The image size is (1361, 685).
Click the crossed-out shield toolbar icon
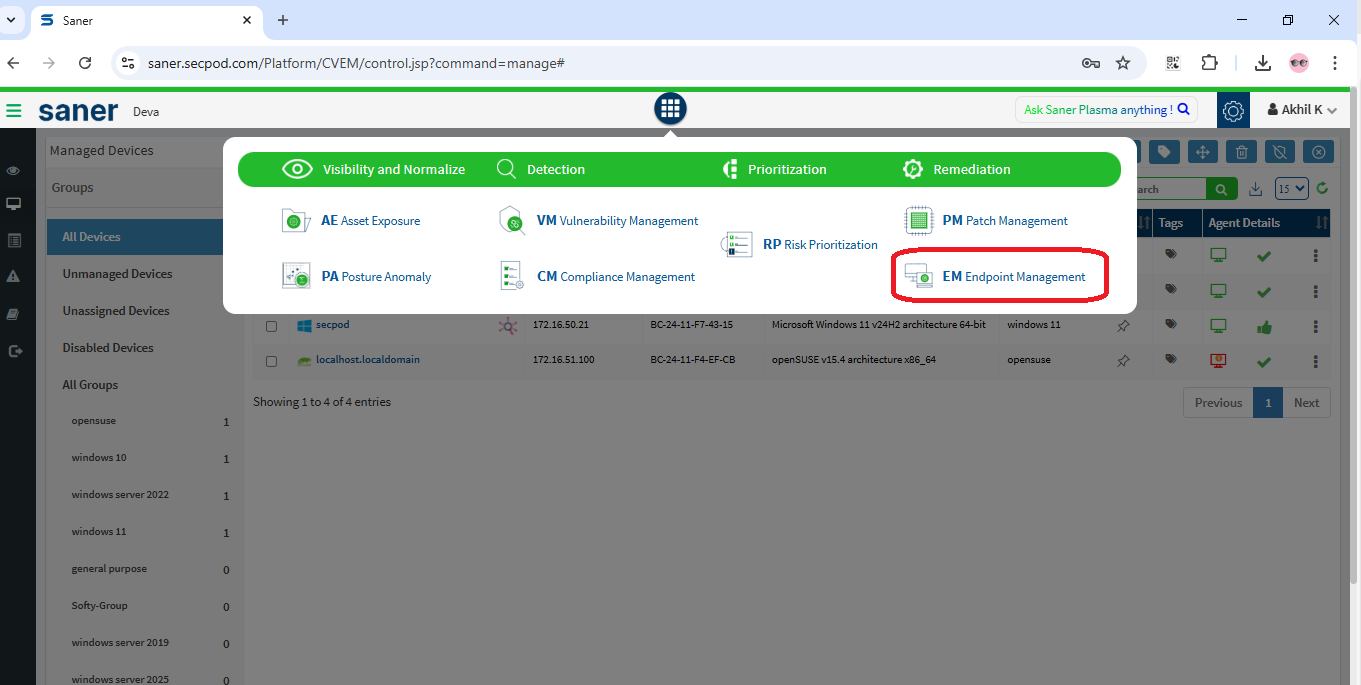tap(1280, 152)
